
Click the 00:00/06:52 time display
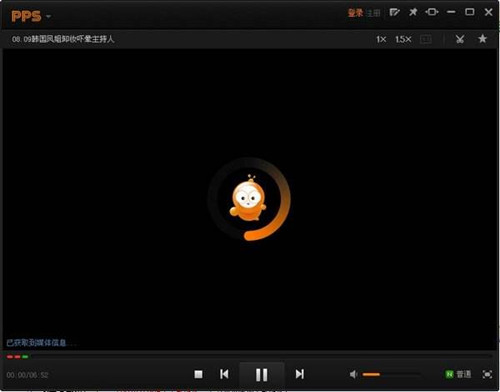[27, 375]
